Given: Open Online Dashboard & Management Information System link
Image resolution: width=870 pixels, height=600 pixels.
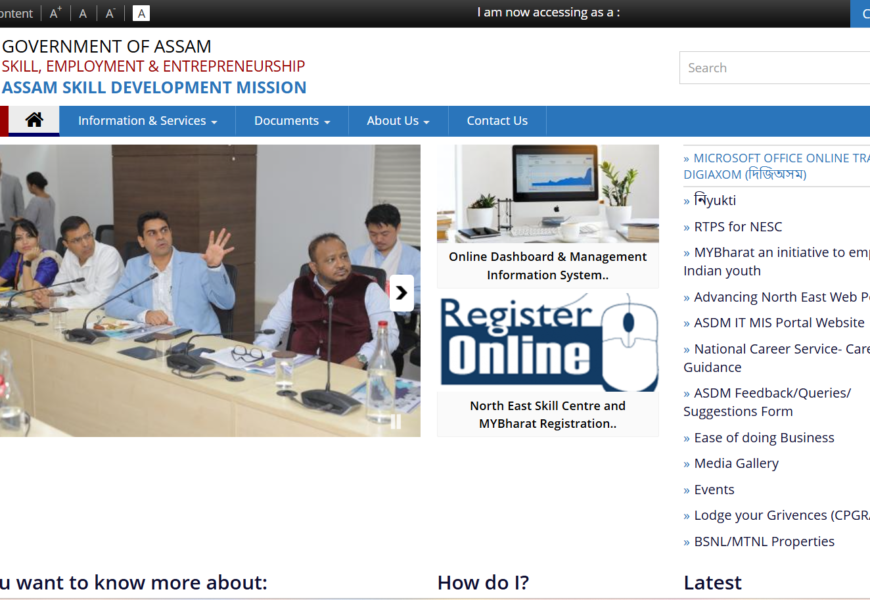Looking at the screenshot, I should point(548,266).
